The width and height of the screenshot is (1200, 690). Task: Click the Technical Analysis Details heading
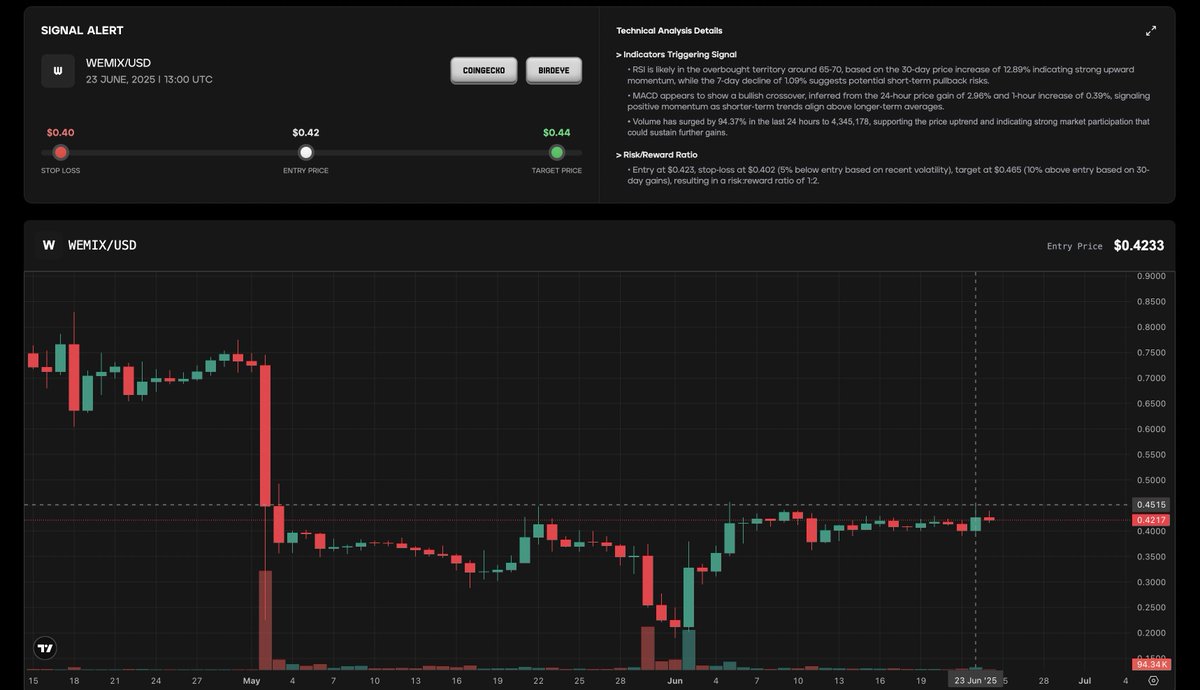click(x=669, y=31)
